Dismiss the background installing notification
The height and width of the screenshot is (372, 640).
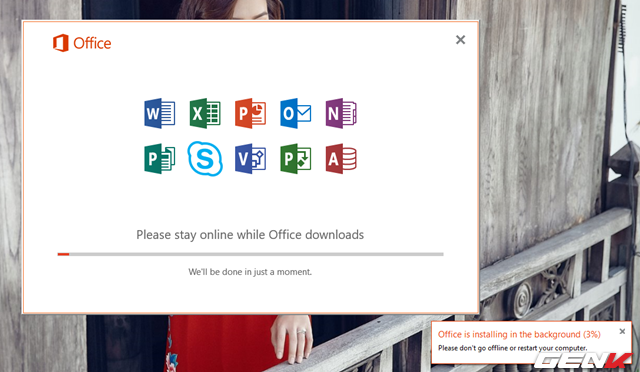pyautogui.click(x=622, y=331)
